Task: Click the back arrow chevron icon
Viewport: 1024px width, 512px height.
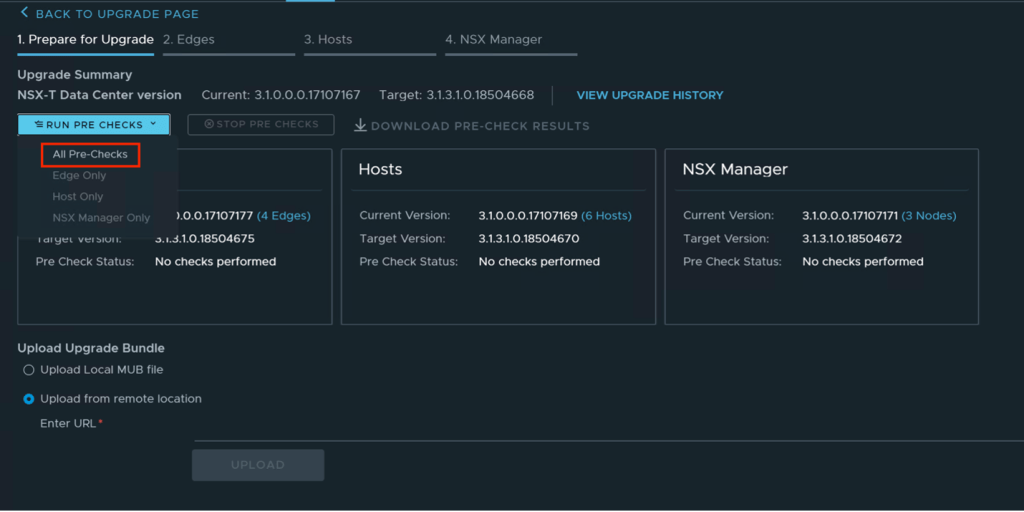Action: [24, 13]
